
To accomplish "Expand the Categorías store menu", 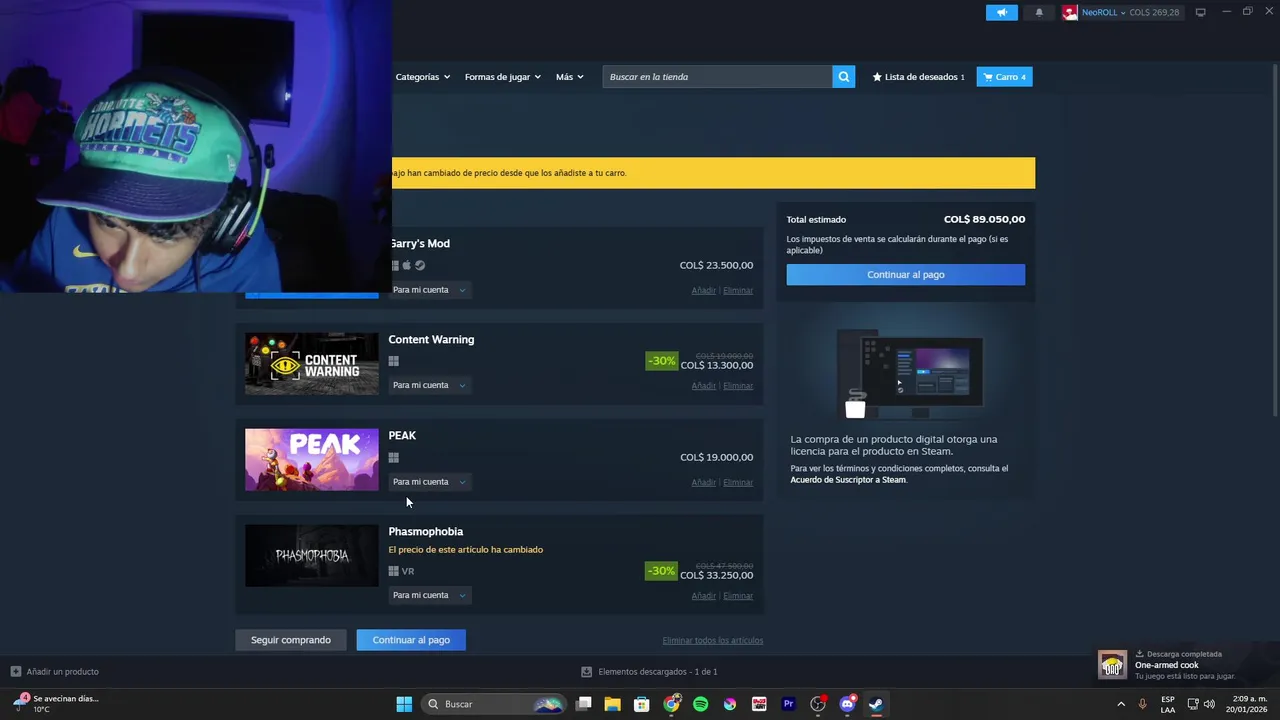I will [x=422, y=77].
